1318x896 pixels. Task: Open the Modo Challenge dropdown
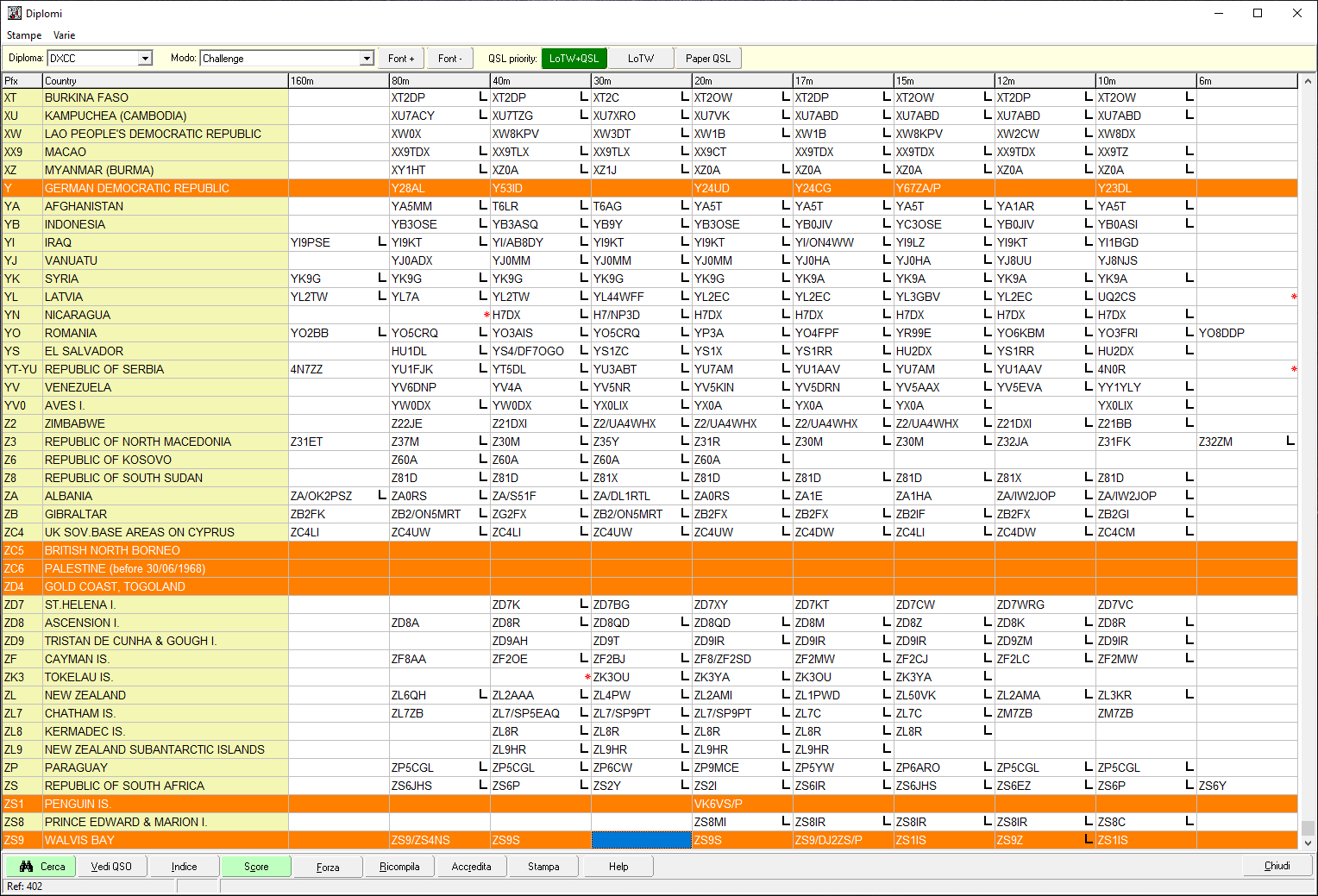pos(367,59)
